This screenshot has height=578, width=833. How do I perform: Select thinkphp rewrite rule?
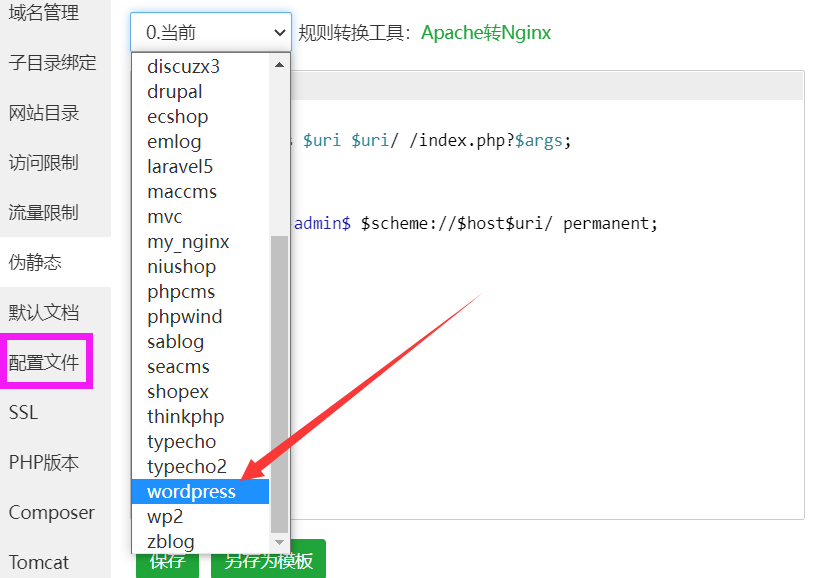(x=201, y=416)
